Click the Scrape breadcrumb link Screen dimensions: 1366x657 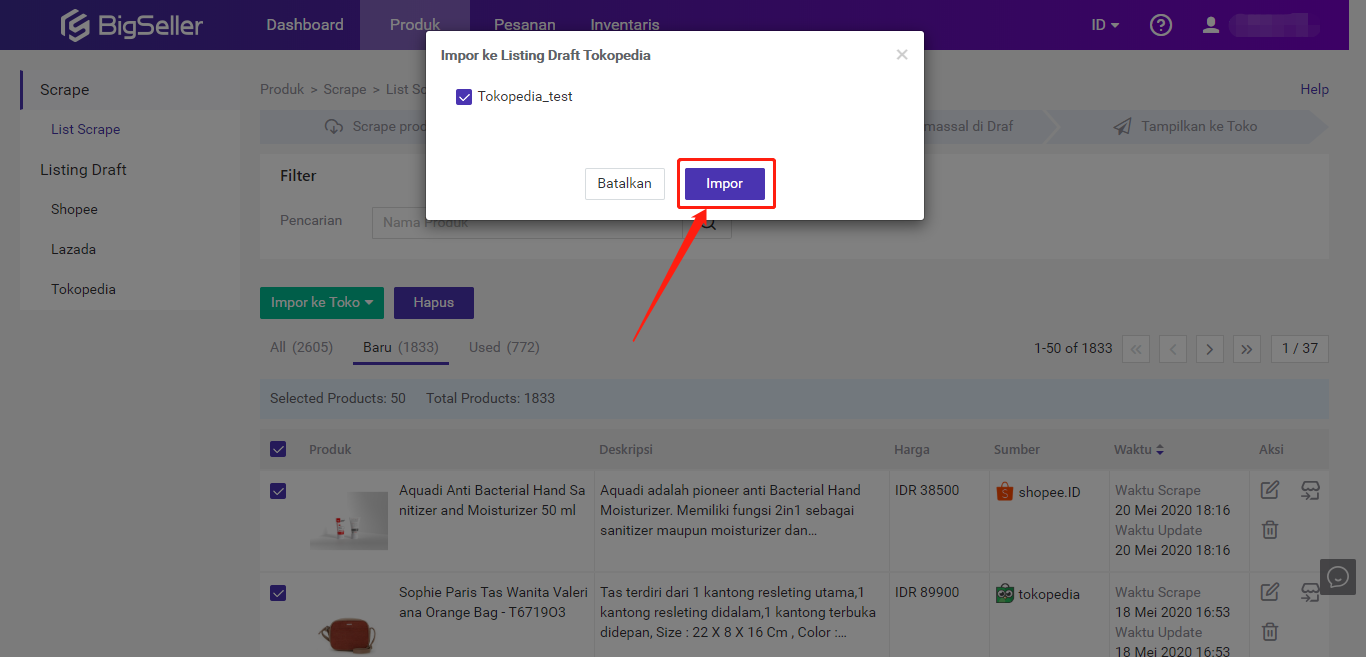pos(345,89)
